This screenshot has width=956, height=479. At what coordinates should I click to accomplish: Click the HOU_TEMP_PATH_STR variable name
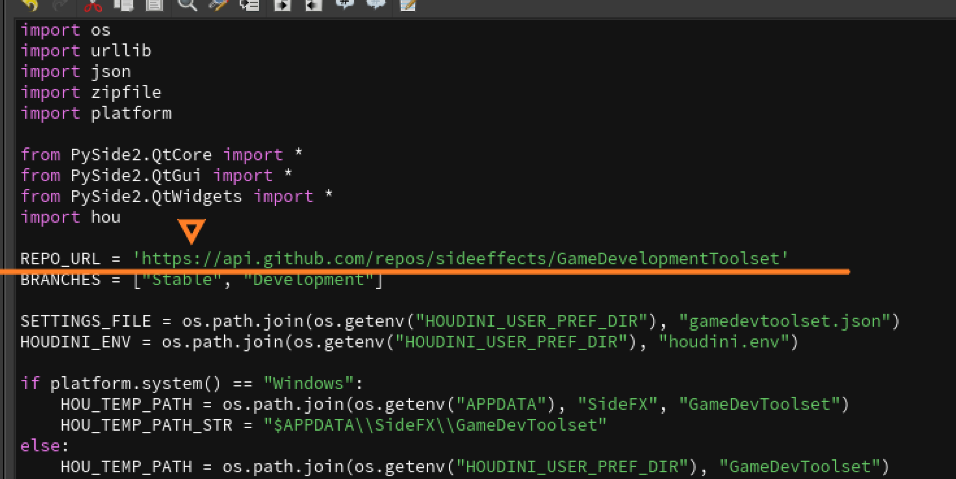click(146, 425)
